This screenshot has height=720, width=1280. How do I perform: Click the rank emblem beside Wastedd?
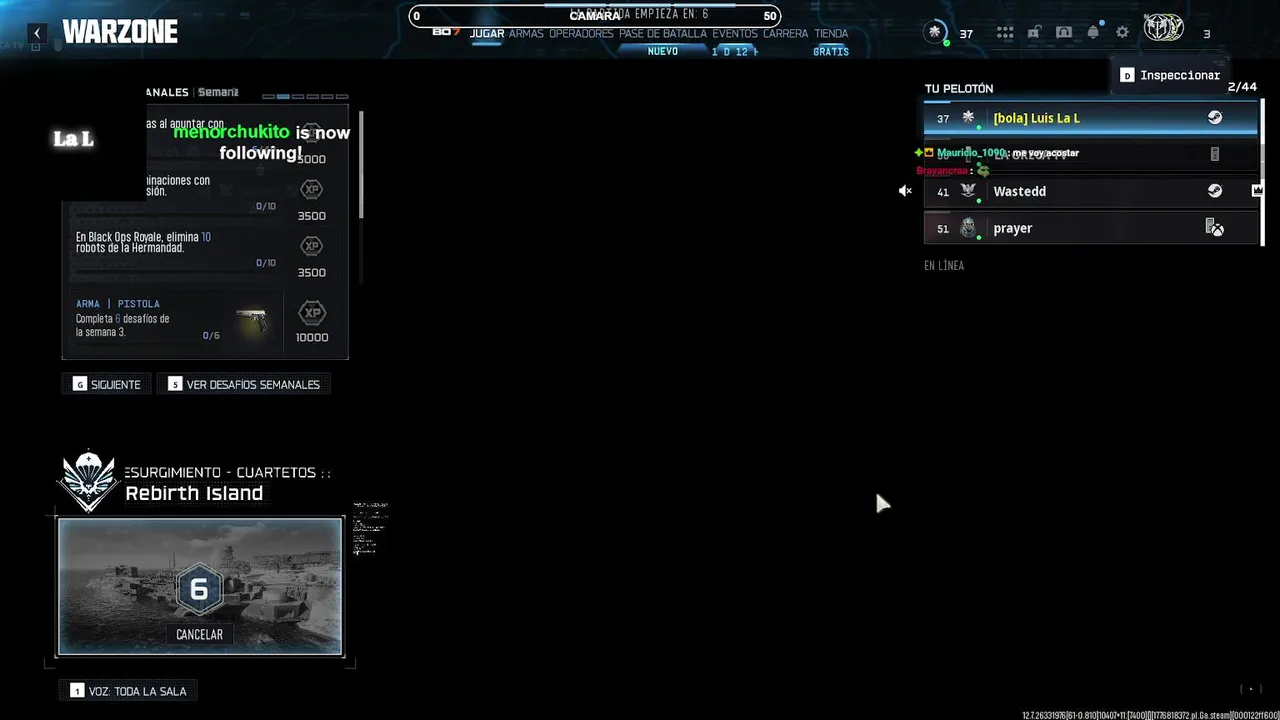tap(968, 191)
